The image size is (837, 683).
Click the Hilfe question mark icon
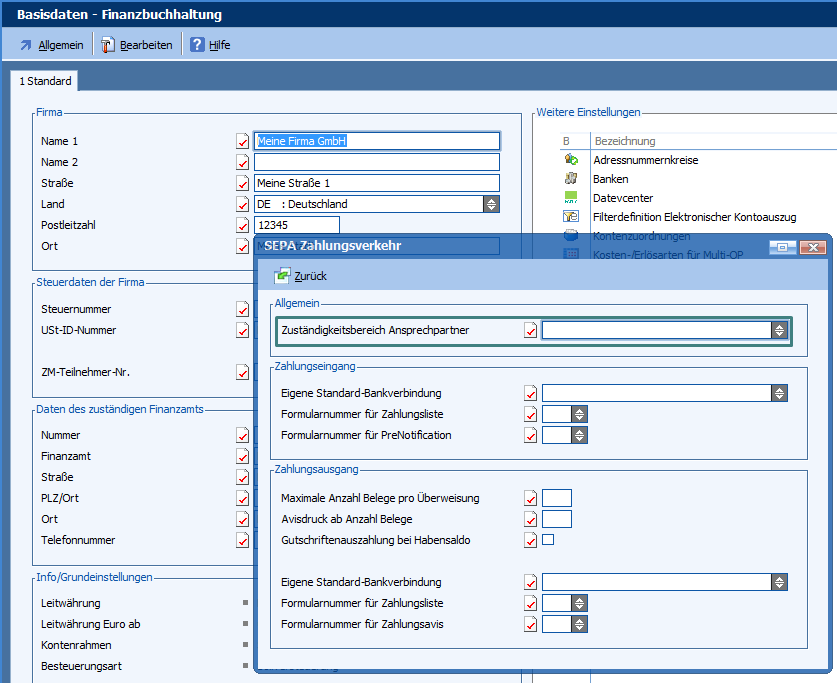(x=197, y=45)
